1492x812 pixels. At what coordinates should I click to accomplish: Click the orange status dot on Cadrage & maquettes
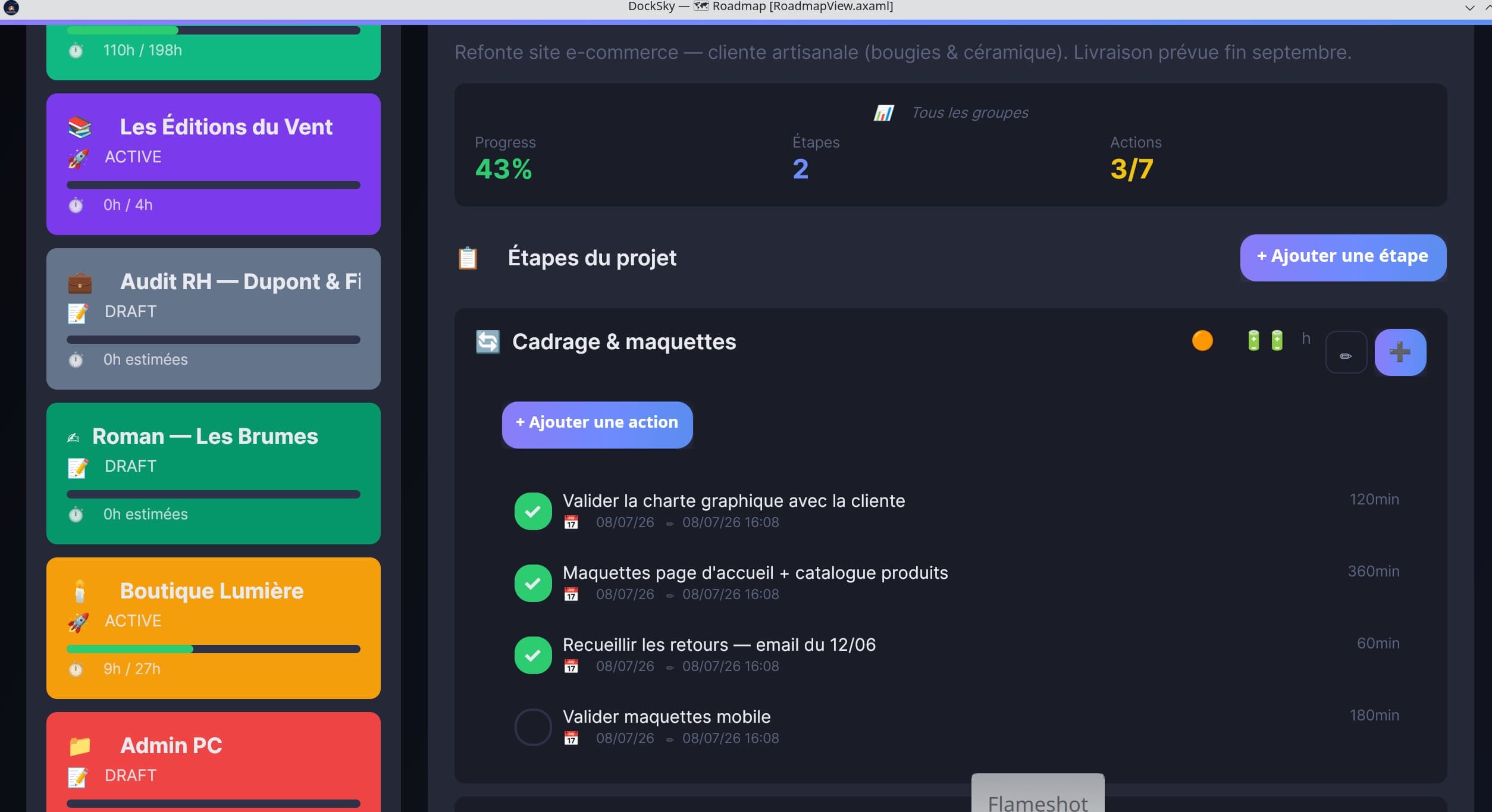tap(1202, 341)
